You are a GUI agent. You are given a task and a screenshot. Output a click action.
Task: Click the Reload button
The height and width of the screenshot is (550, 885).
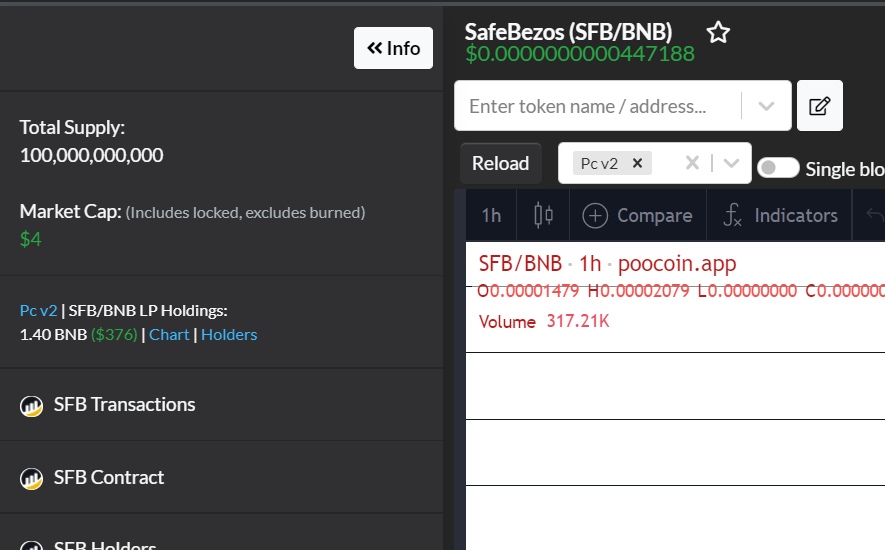coord(501,163)
